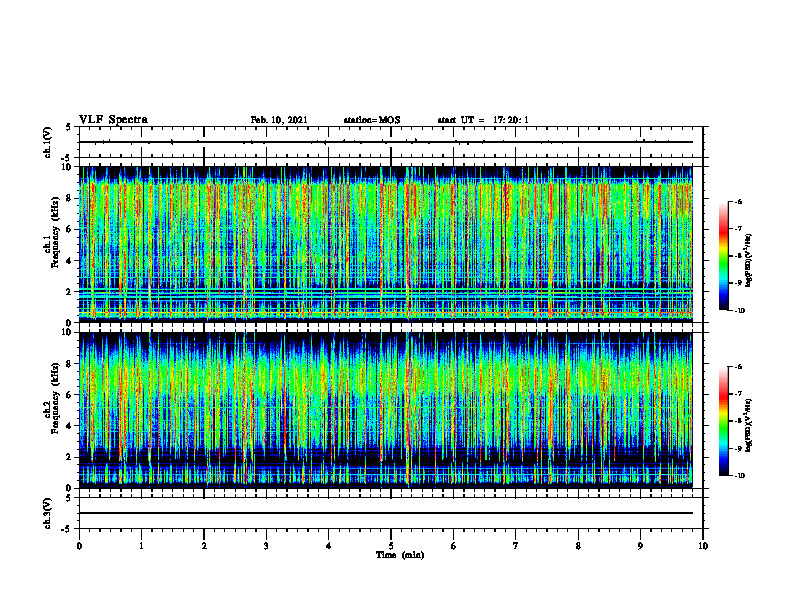Click the time axis tick label '3'
The width and height of the screenshot is (792, 612).
click(x=266, y=546)
